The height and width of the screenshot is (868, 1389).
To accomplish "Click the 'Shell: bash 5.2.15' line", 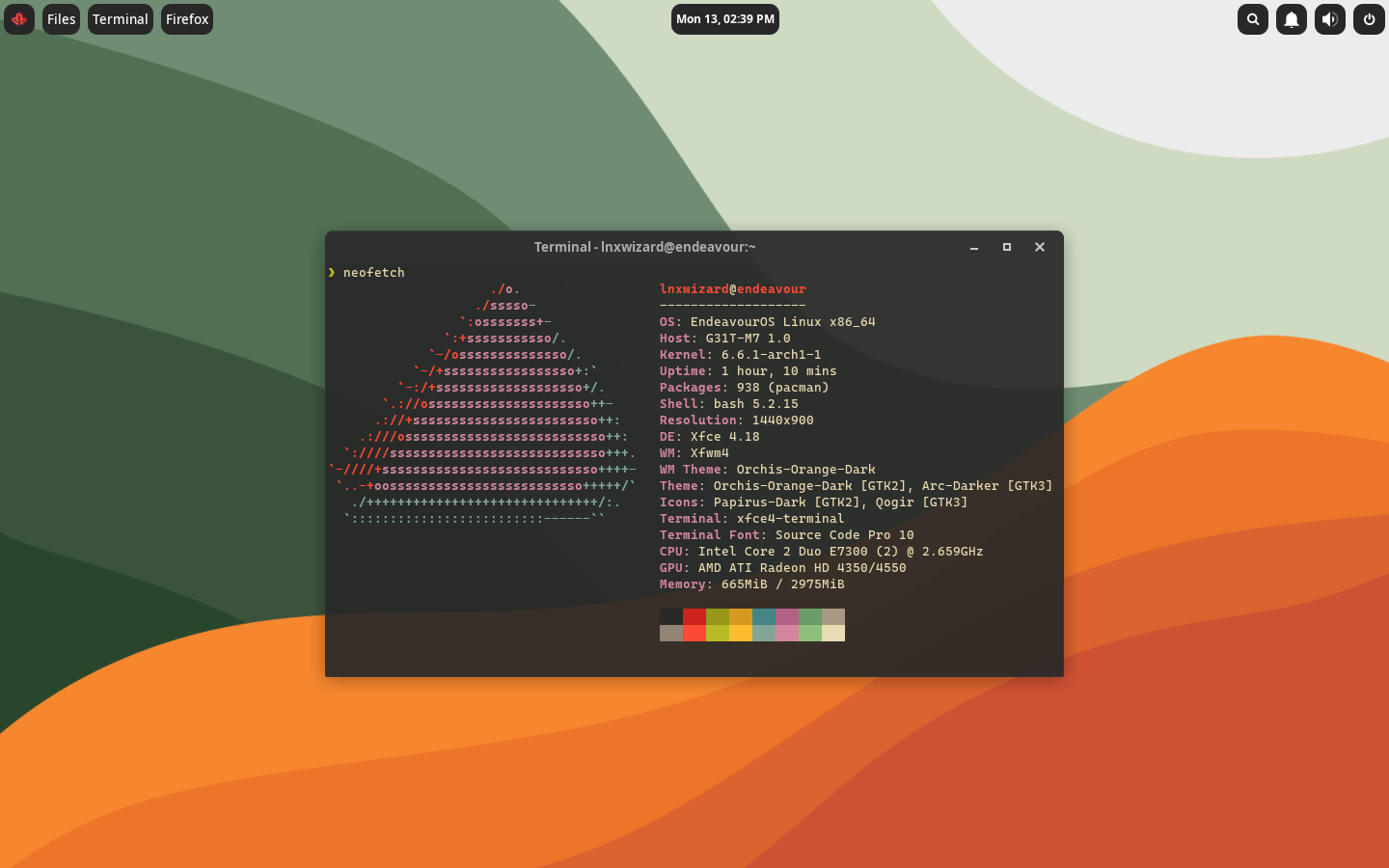I will point(729,404).
